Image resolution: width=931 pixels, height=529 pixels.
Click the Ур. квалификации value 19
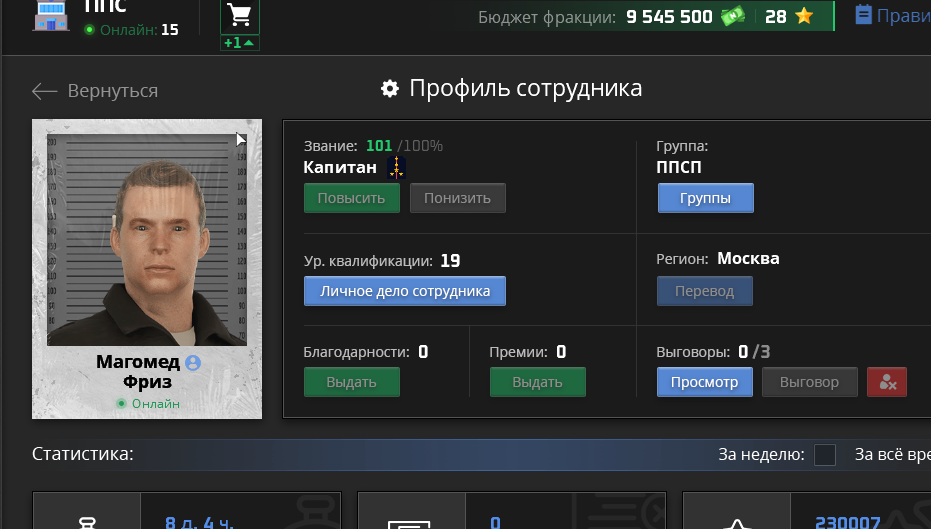[x=450, y=261]
